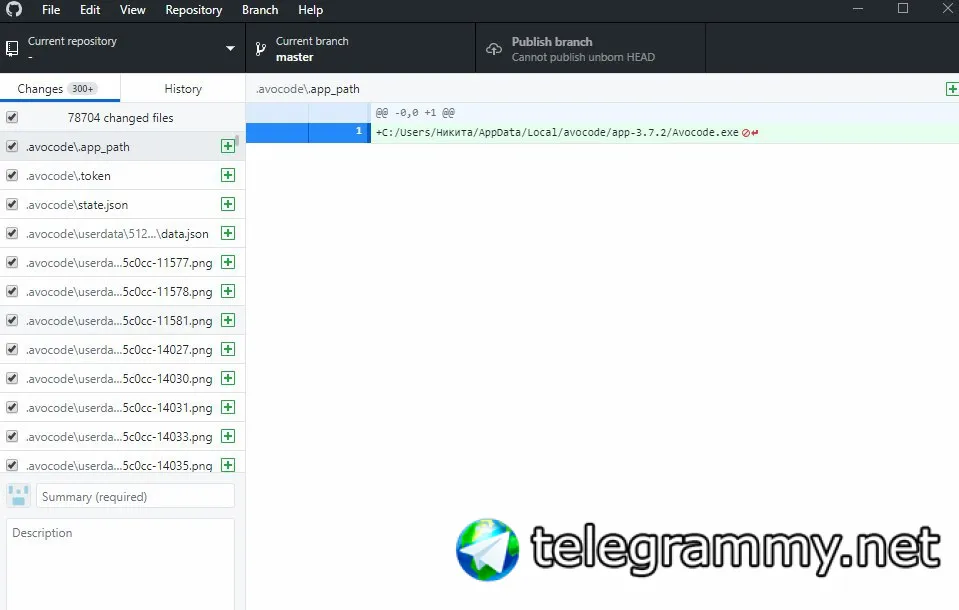The height and width of the screenshot is (610, 959).
Task: Click the Description text area
Action: click(x=120, y=564)
